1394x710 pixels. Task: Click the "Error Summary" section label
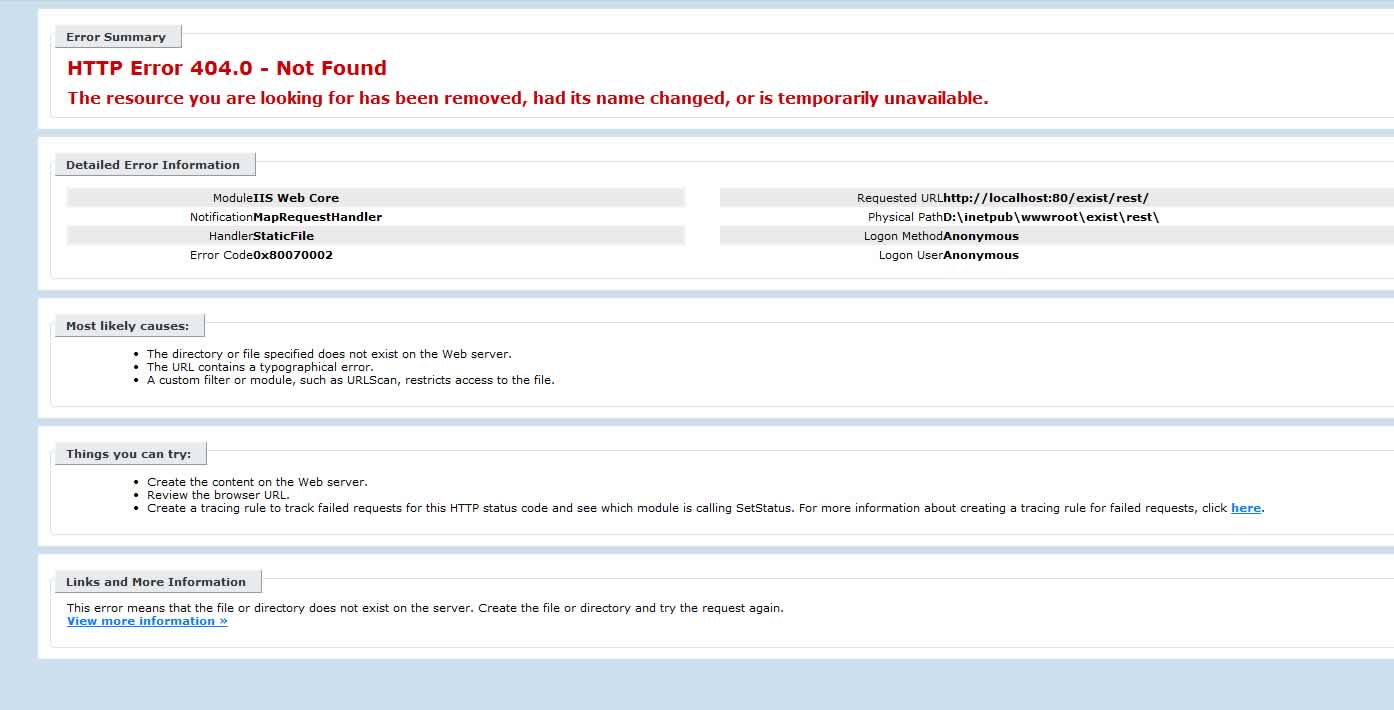coord(116,37)
